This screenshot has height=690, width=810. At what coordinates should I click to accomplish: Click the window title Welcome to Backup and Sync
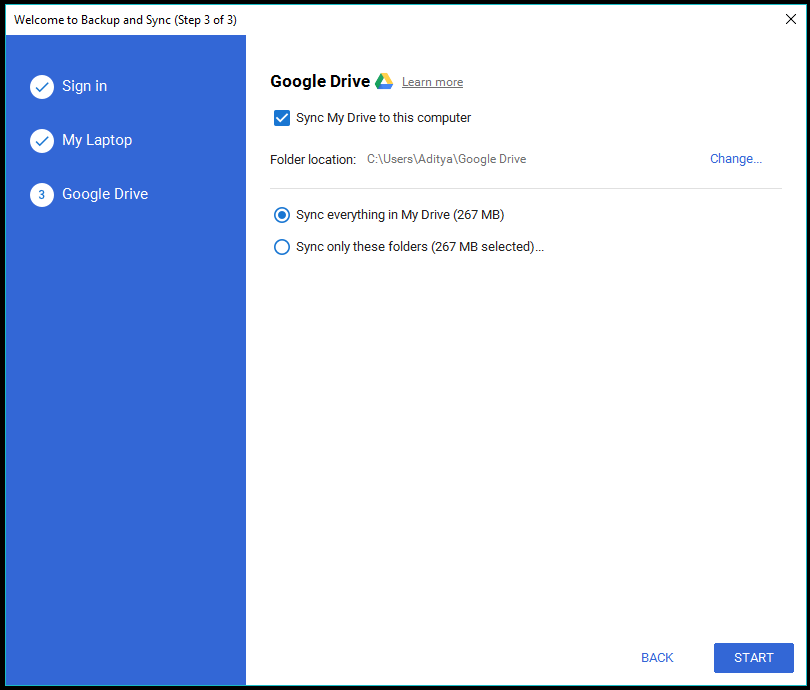pyautogui.click(x=125, y=20)
